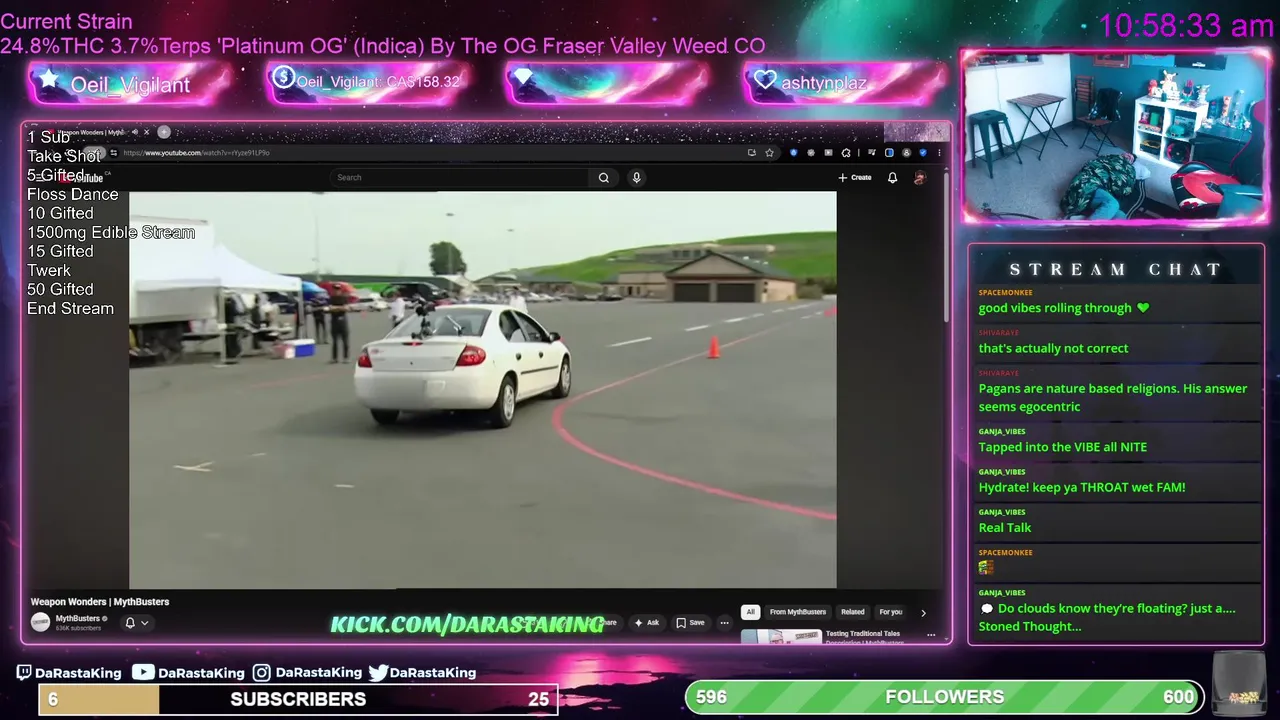Click the '1500mg Edible Stream' goal text
The image size is (1280, 720).
111,232
